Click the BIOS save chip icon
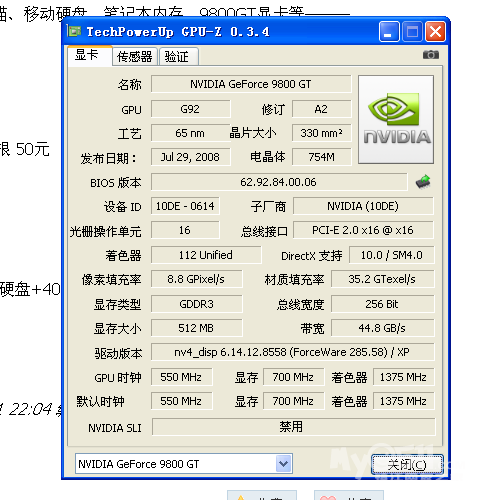498x500 pixels. pyautogui.click(x=423, y=182)
